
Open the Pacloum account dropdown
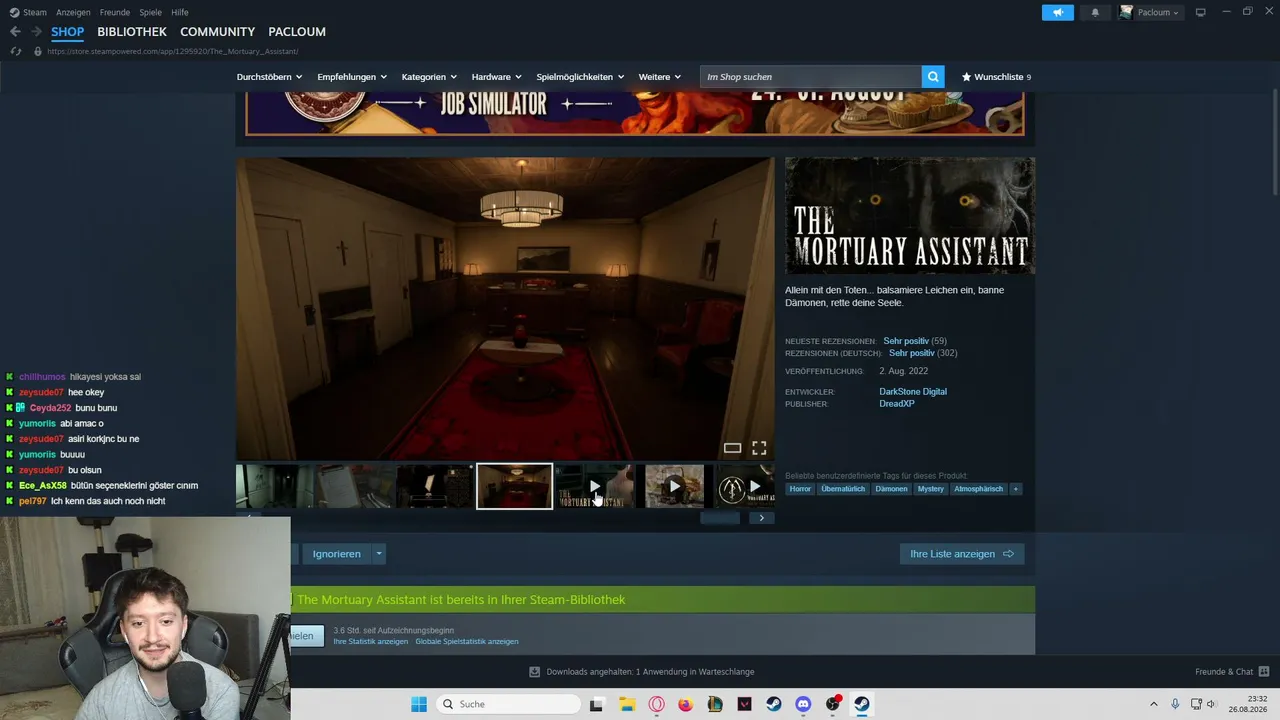pos(1150,12)
